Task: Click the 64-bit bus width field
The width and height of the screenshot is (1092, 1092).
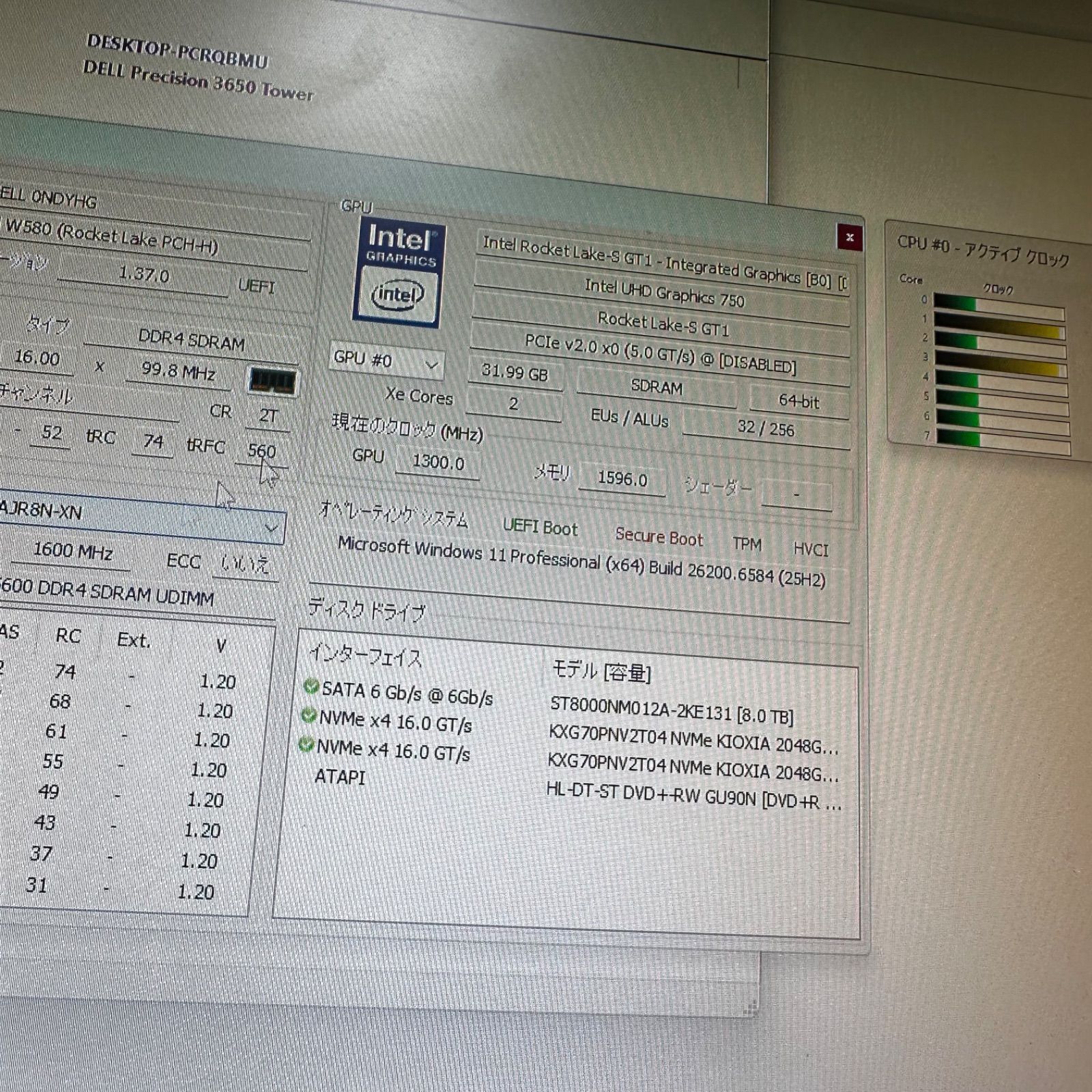Action: point(799,401)
